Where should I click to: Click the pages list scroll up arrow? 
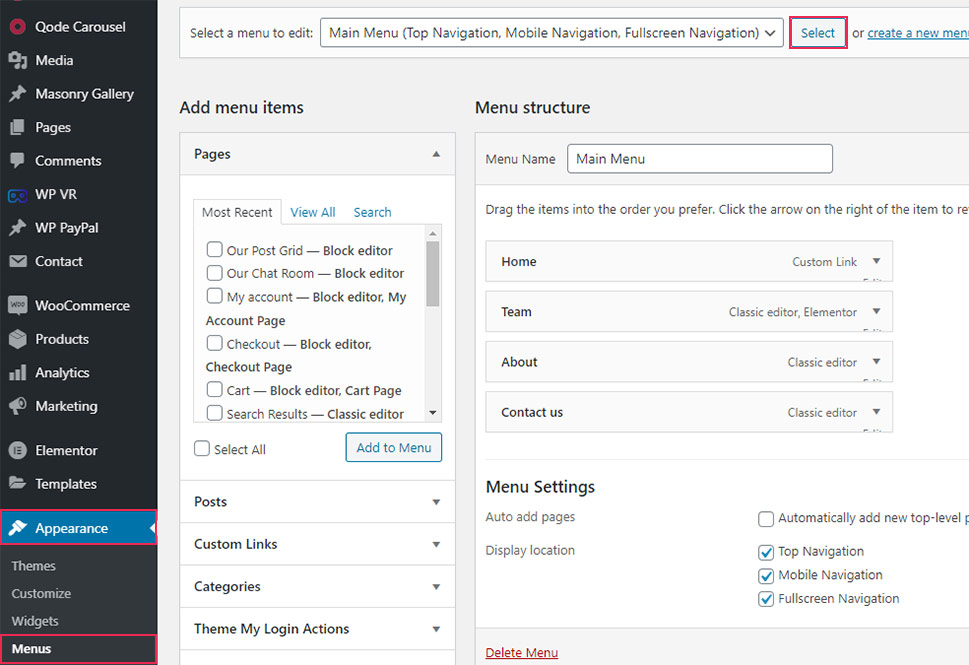coord(433,234)
